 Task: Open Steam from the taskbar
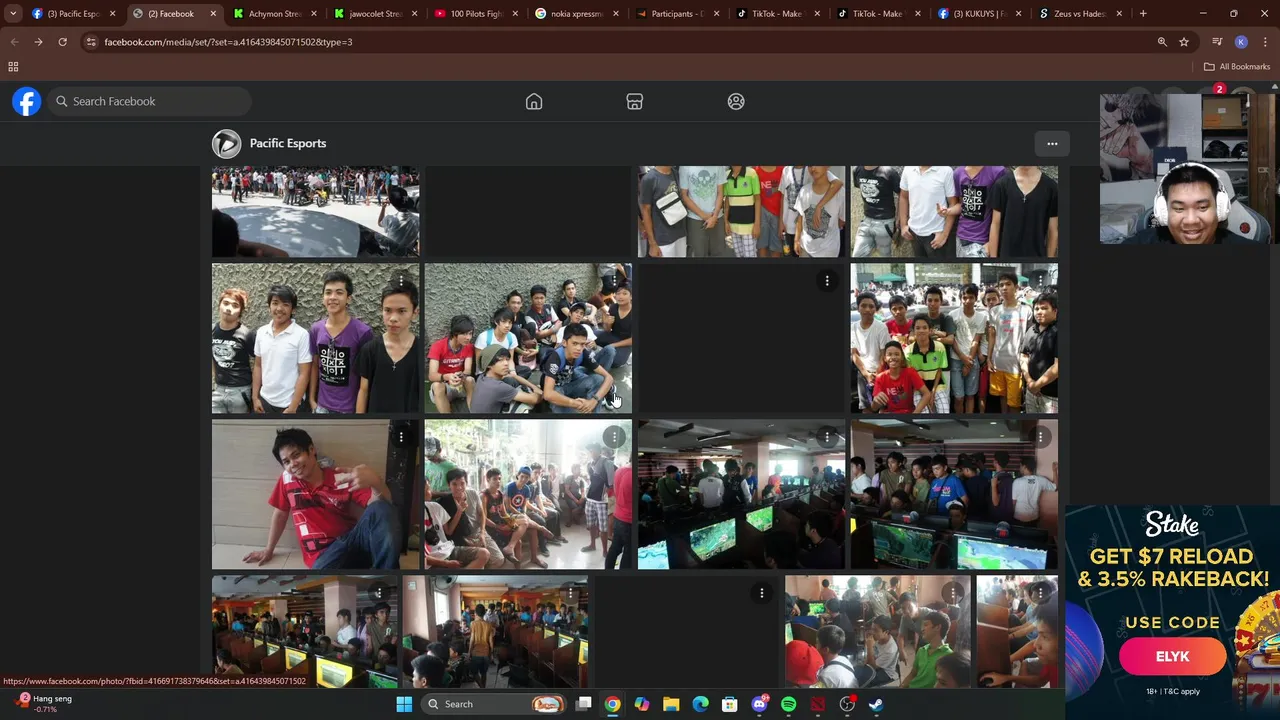875,704
